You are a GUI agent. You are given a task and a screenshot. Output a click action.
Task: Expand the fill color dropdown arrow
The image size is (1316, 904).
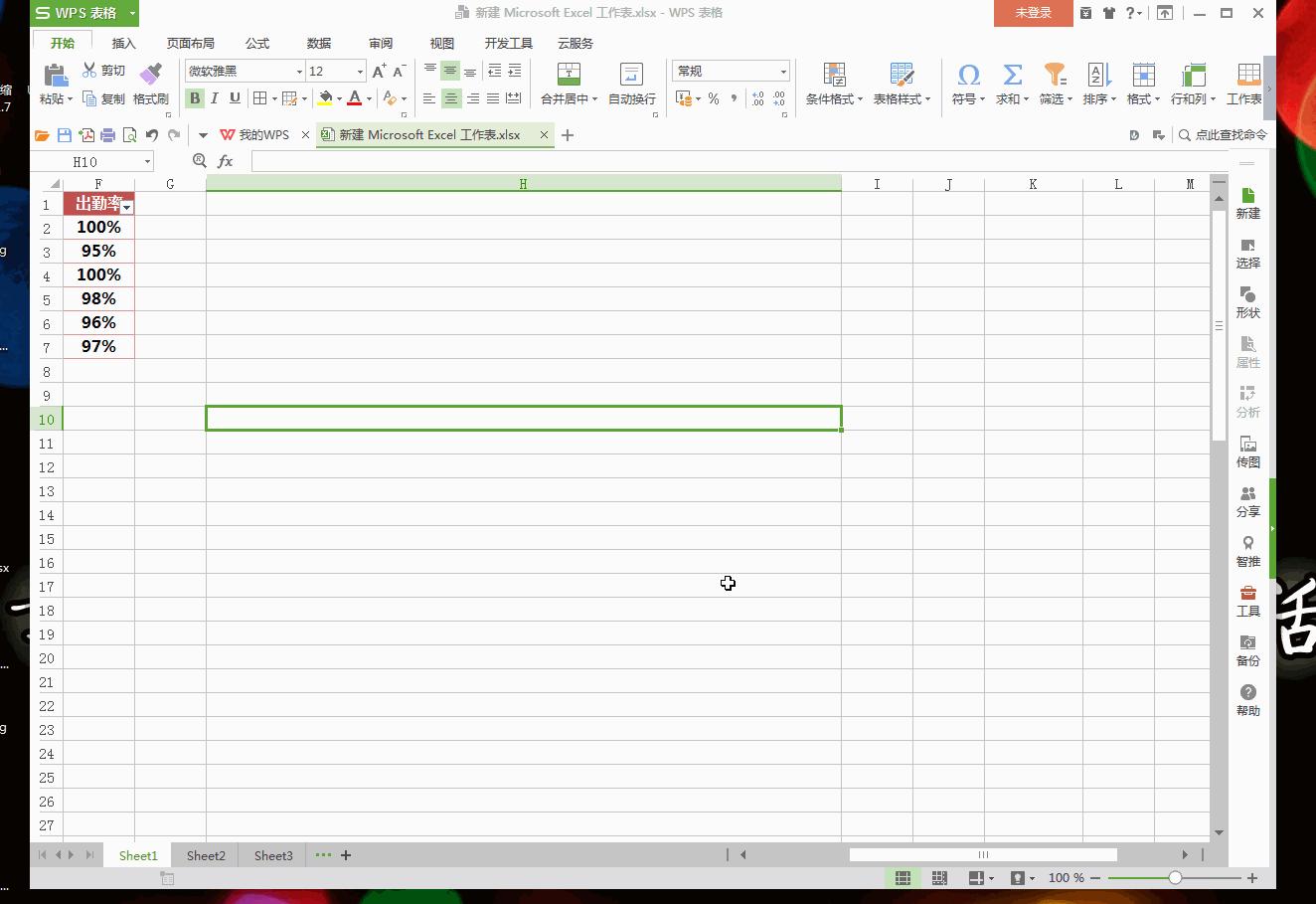339,98
